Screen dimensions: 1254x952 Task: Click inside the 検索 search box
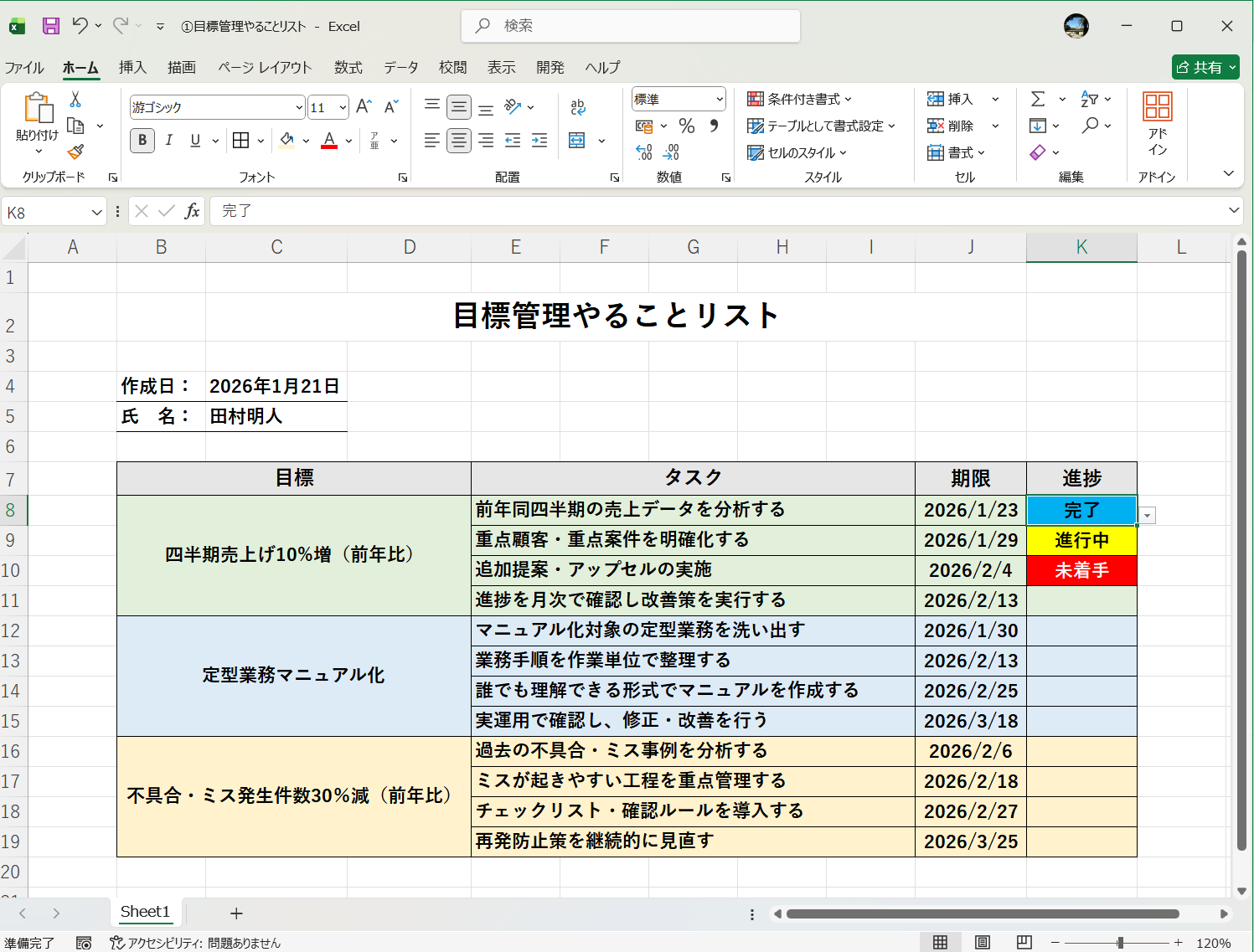pos(630,26)
